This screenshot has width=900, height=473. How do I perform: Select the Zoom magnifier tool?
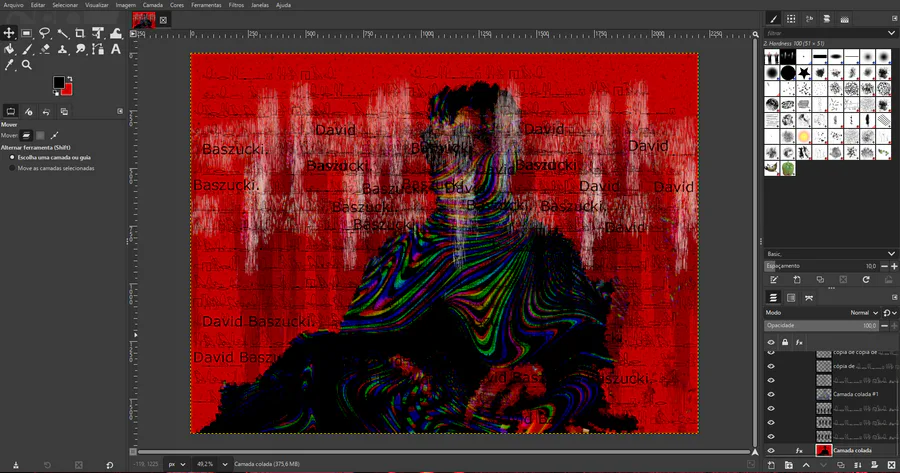click(26, 65)
